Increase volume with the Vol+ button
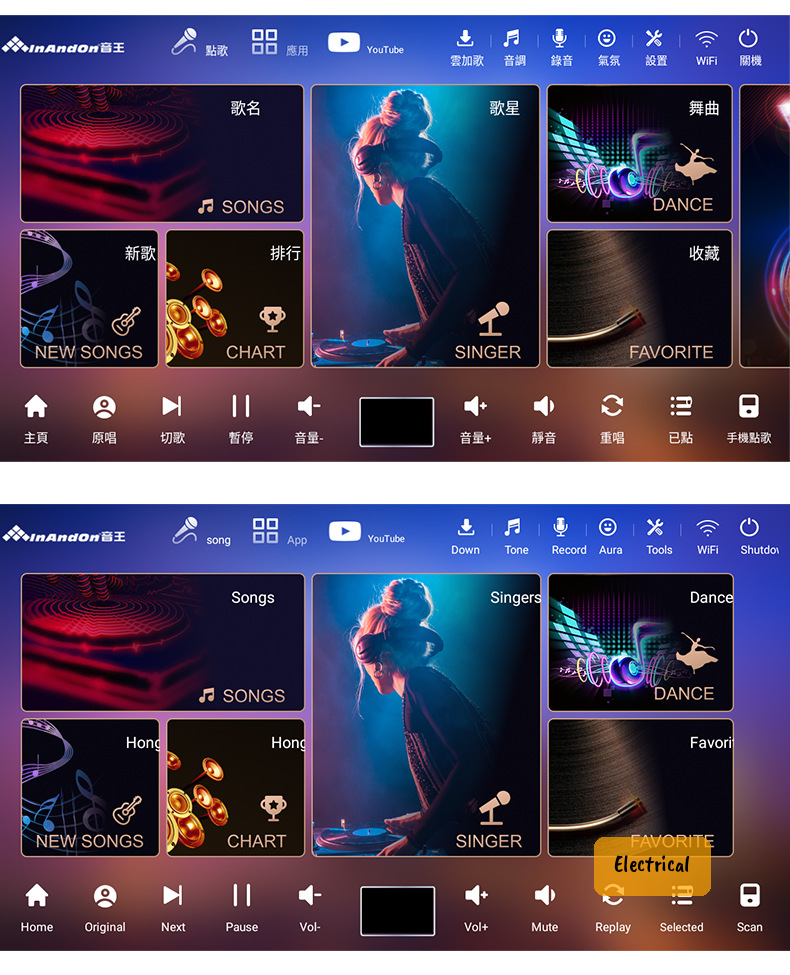Viewport: 790px width, 975px height. click(476, 895)
